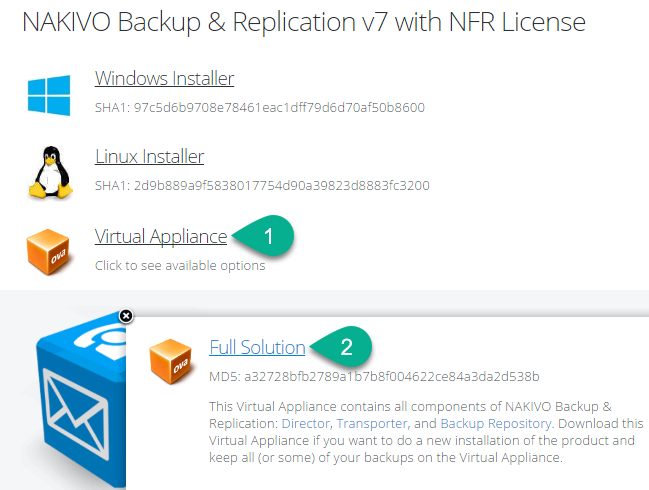Follow the Director link in the description

point(305,423)
